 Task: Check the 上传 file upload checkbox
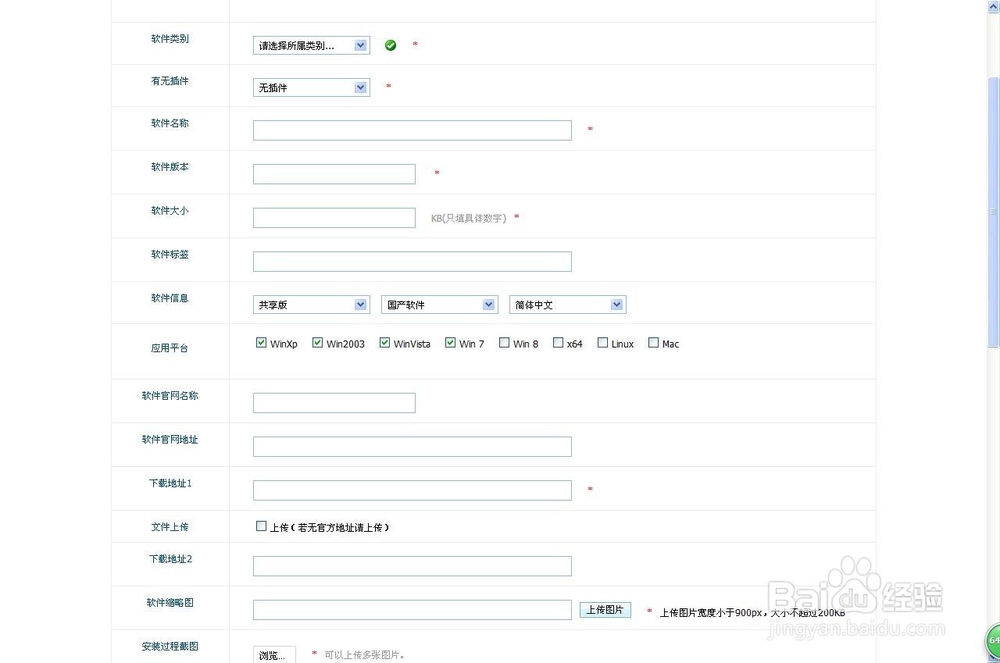click(261, 526)
